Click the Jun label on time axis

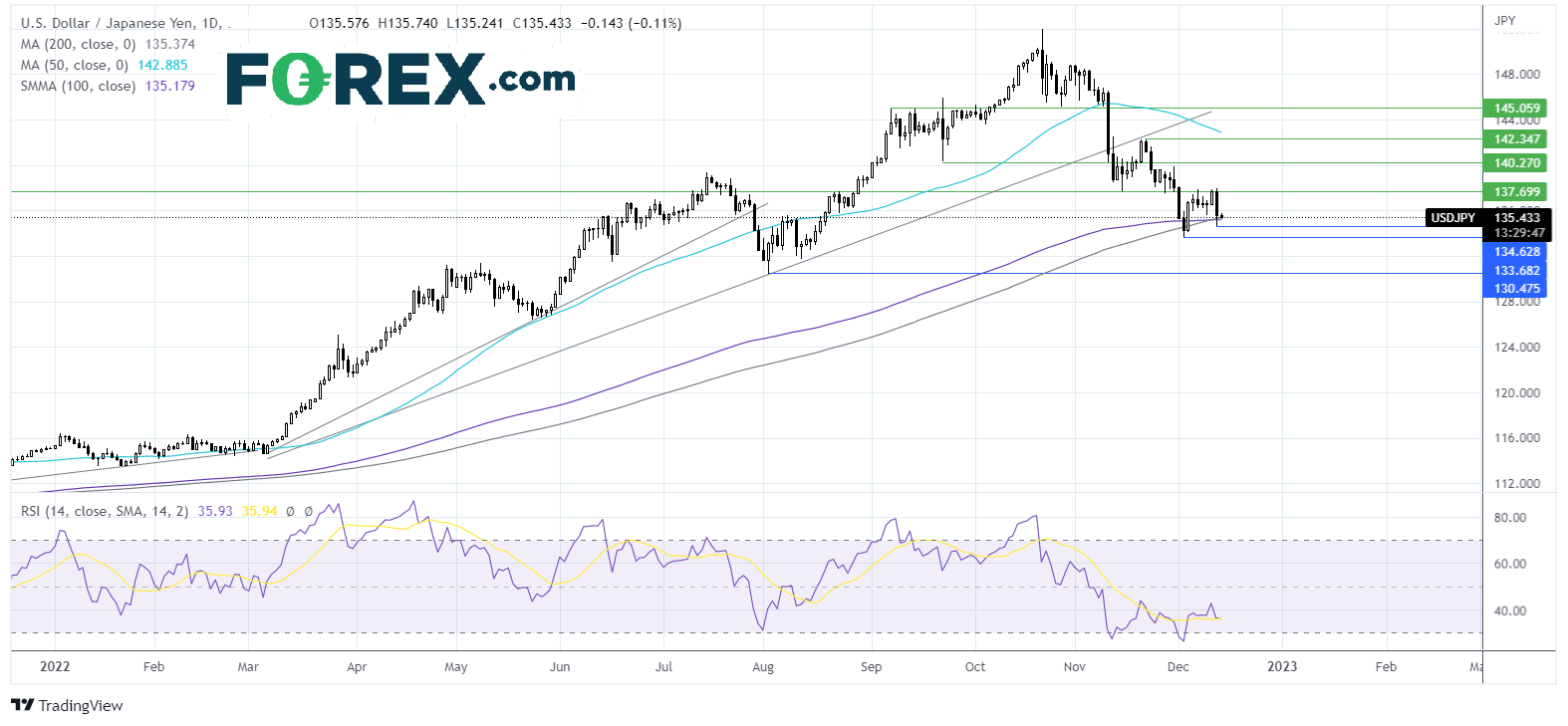(560, 666)
